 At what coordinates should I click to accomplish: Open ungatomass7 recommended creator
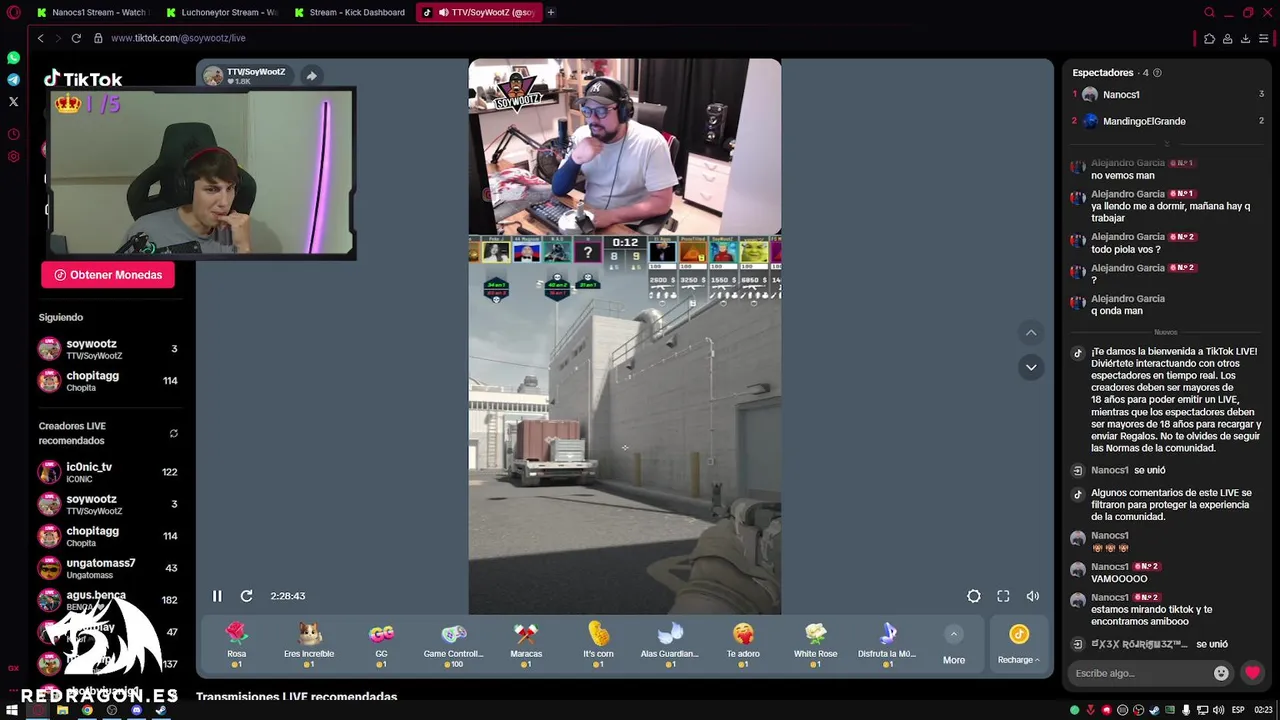(107, 568)
